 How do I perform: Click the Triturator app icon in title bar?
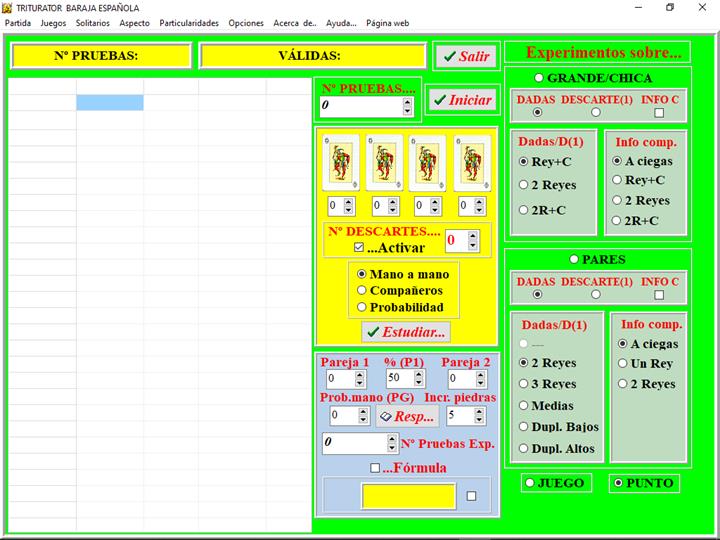[x=7, y=7]
